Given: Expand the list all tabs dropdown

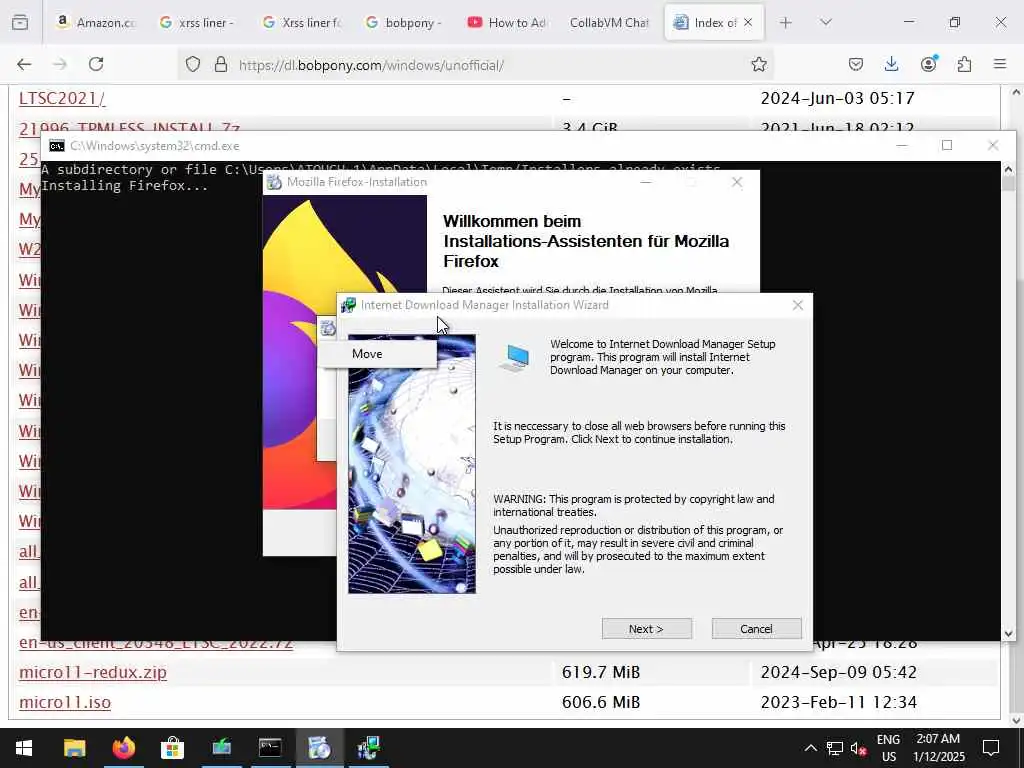Looking at the screenshot, I should [825, 22].
